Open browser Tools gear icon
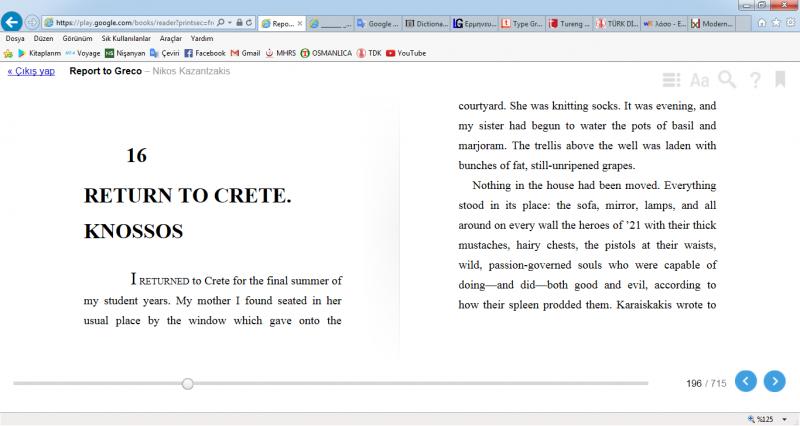 [x=790, y=22]
